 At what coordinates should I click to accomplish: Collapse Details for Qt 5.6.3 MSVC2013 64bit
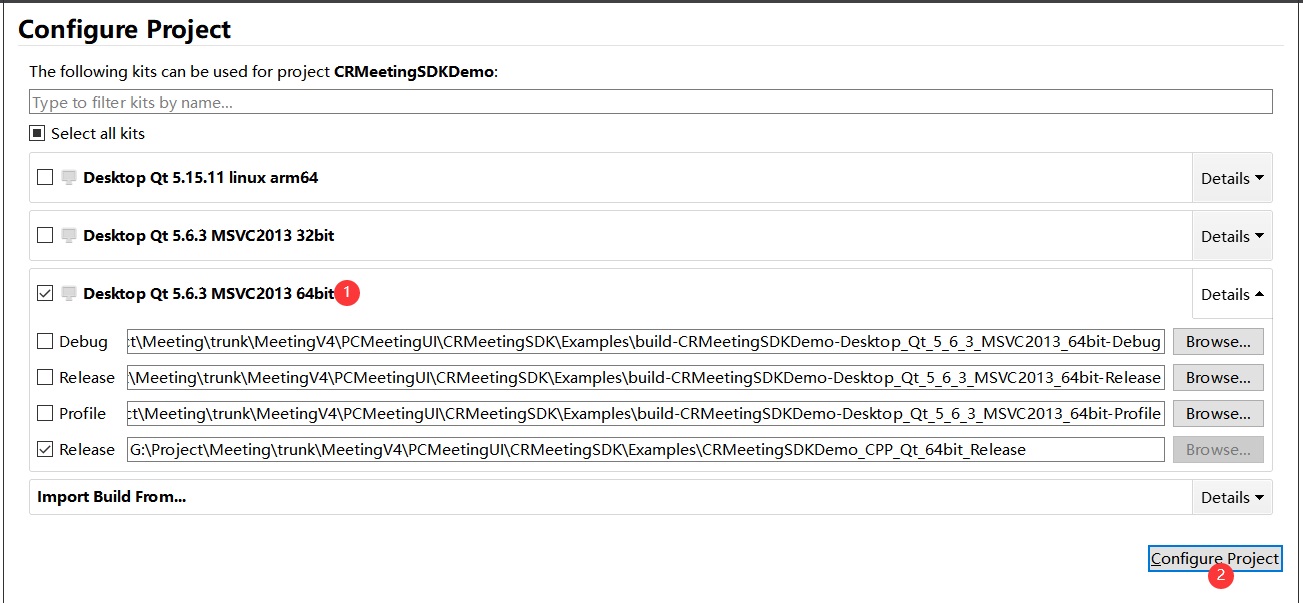pyautogui.click(x=1231, y=294)
